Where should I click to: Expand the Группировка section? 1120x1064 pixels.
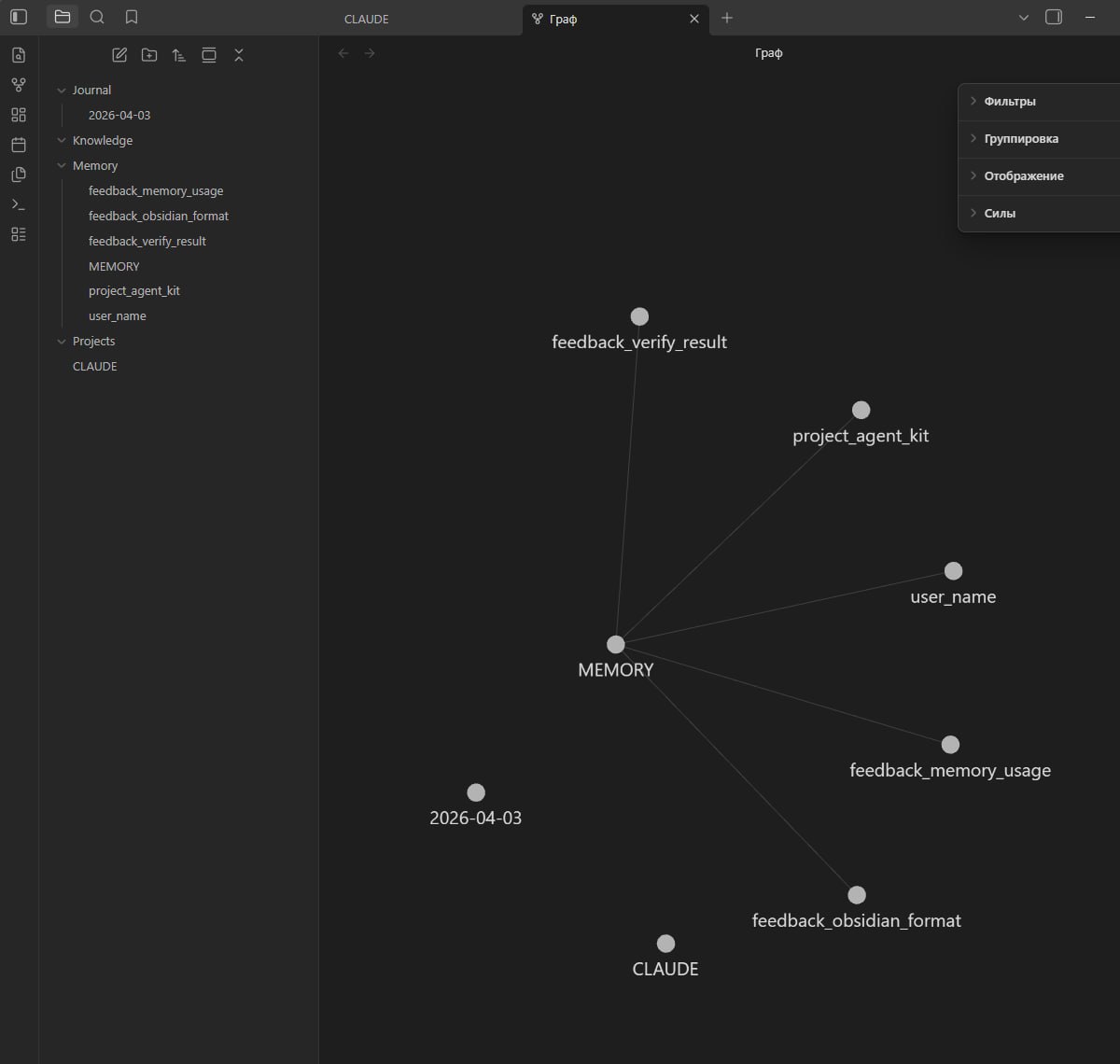(x=1020, y=138)
